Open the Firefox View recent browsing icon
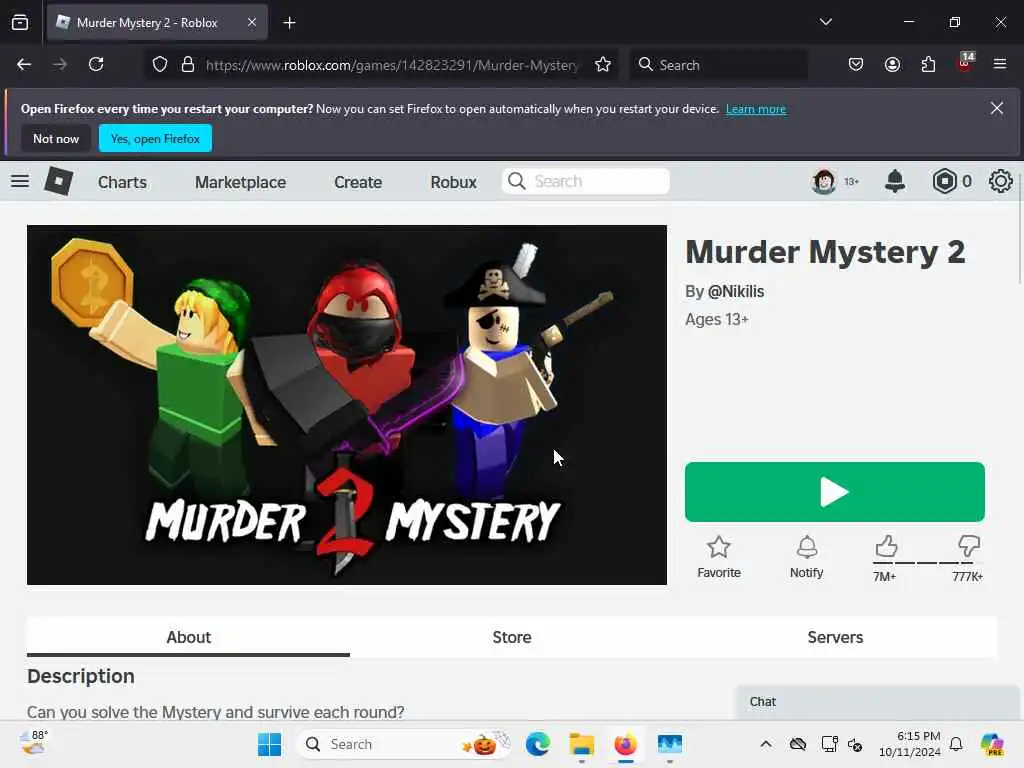This screenshot has height=768, width=1024. pos(20,23)
